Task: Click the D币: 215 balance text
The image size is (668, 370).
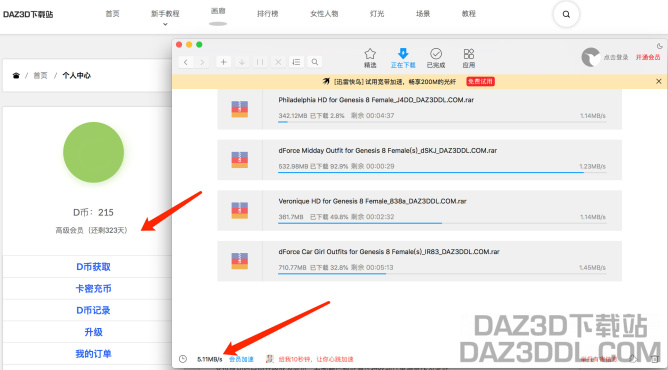Action: (93, 212)
